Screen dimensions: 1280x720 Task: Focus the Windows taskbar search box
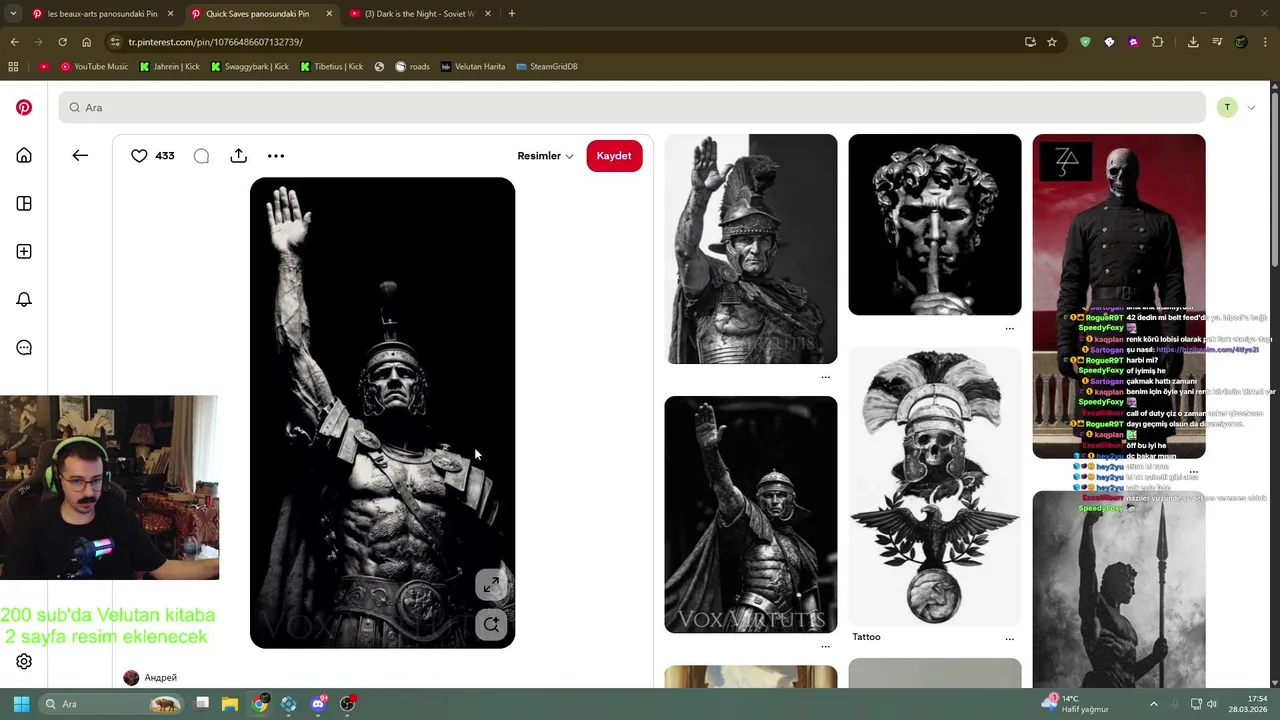pos(112,704)
